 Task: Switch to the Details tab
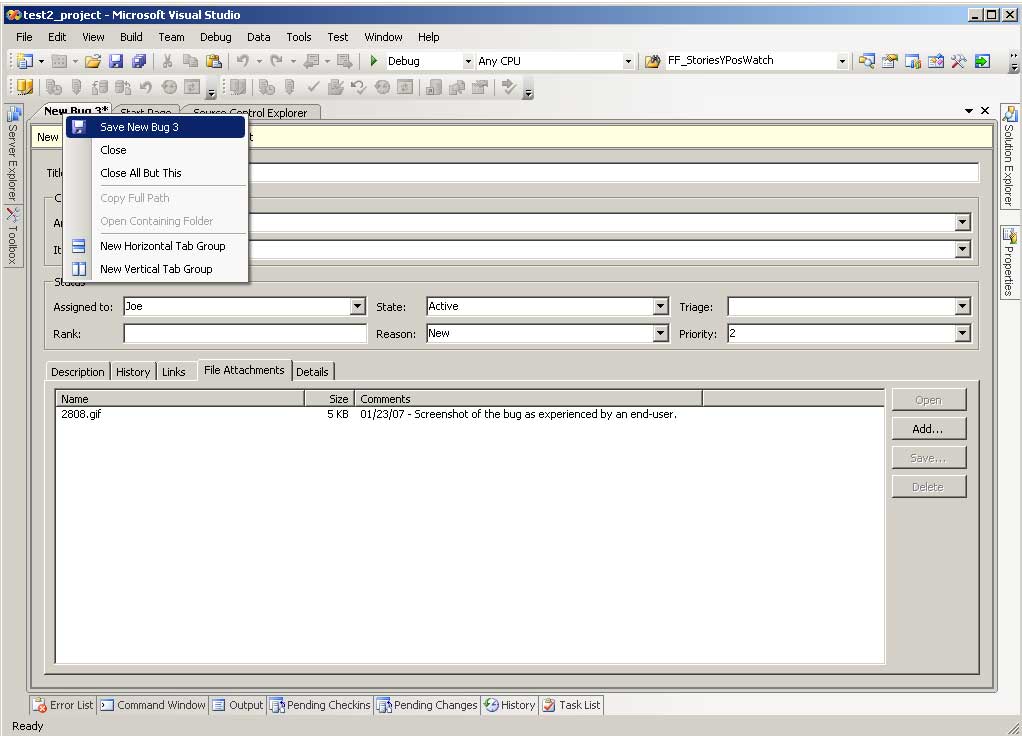click(312, 372)
